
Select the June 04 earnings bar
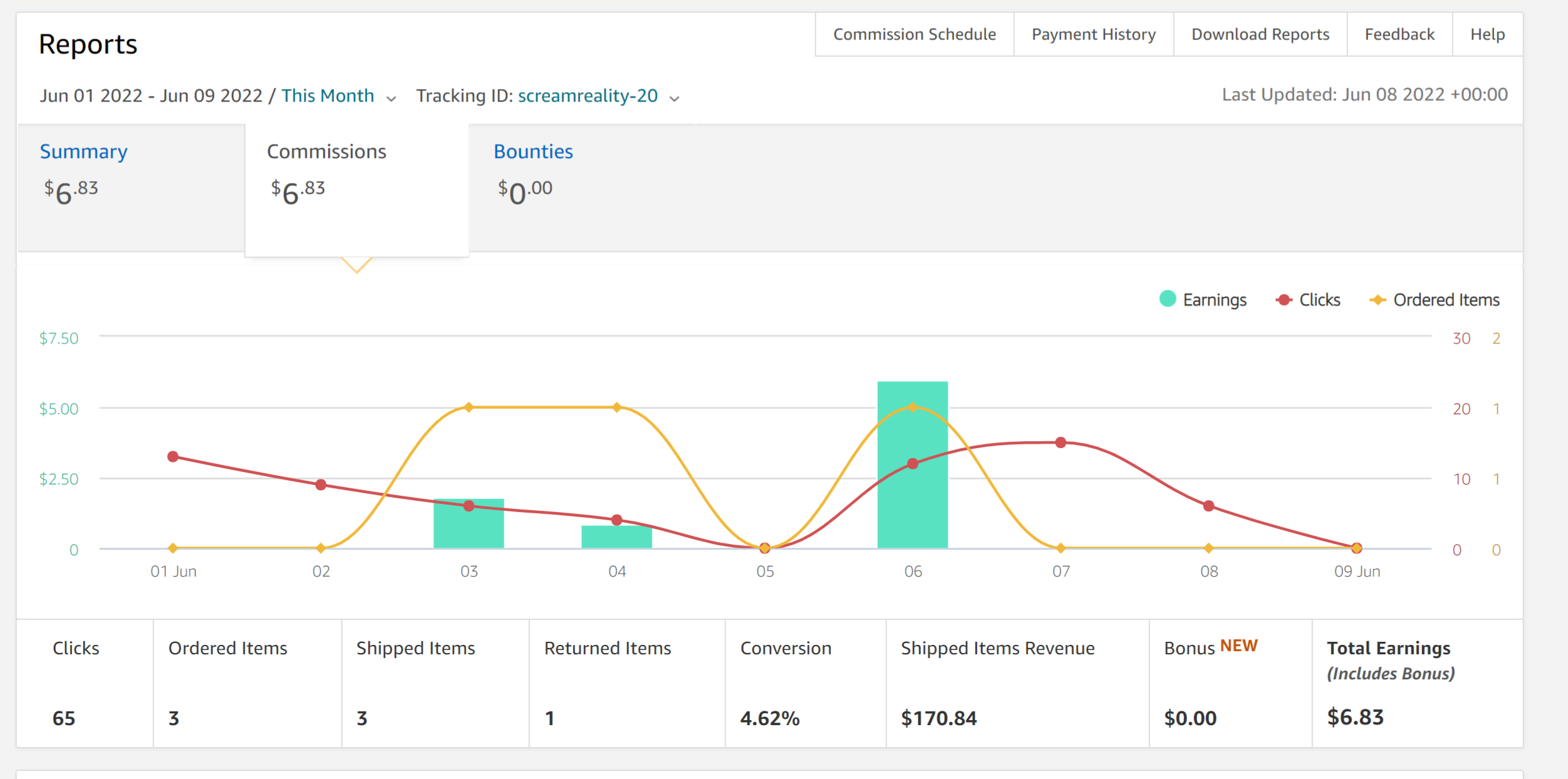pyautogui.click(x=616, y=537)
